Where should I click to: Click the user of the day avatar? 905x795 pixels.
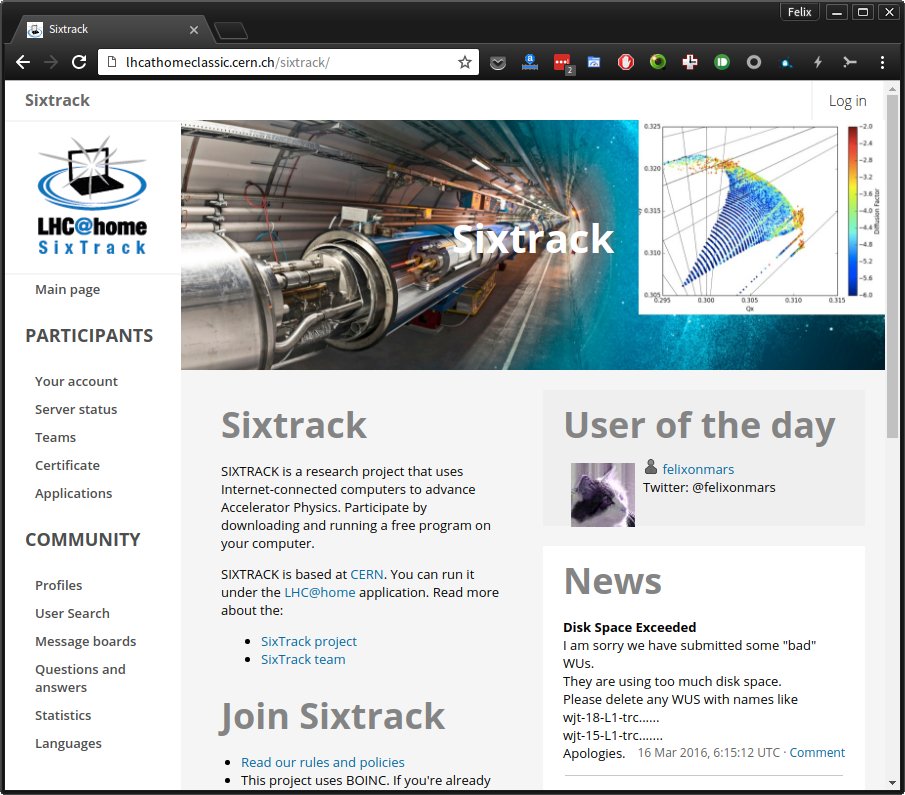tap(602, 494)
